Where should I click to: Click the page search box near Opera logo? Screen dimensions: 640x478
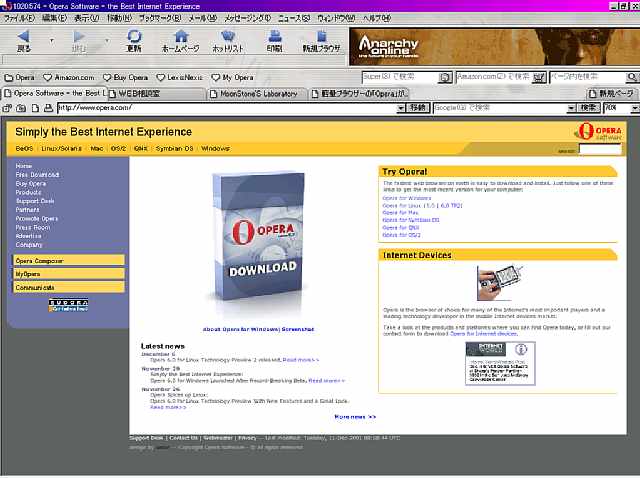[x=600, y=150]
